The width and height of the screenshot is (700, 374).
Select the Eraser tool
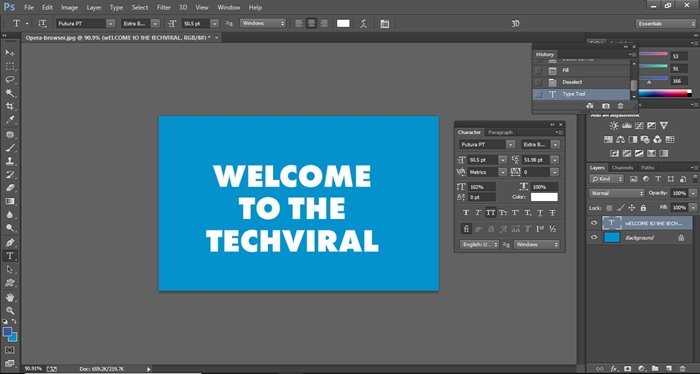(10, 188)
